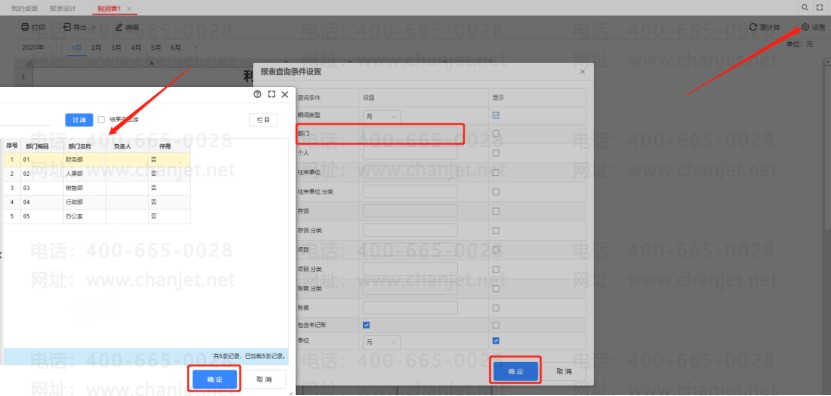This screenshot has width=831, height=396.
Task: Select the 办公室 row
Action: pyautogui.click(x=96, y=216)
